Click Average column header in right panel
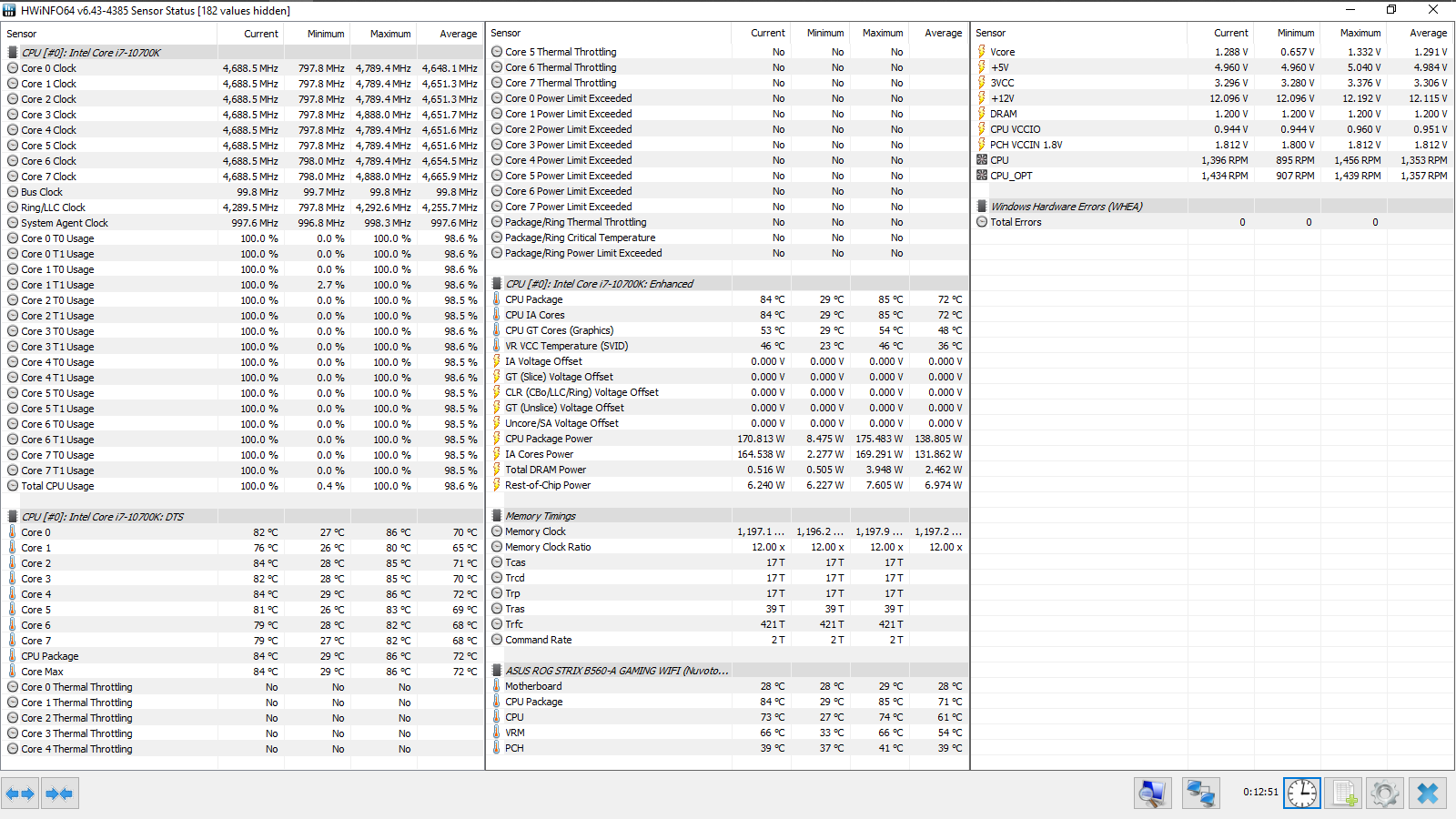 [1421, 33]
